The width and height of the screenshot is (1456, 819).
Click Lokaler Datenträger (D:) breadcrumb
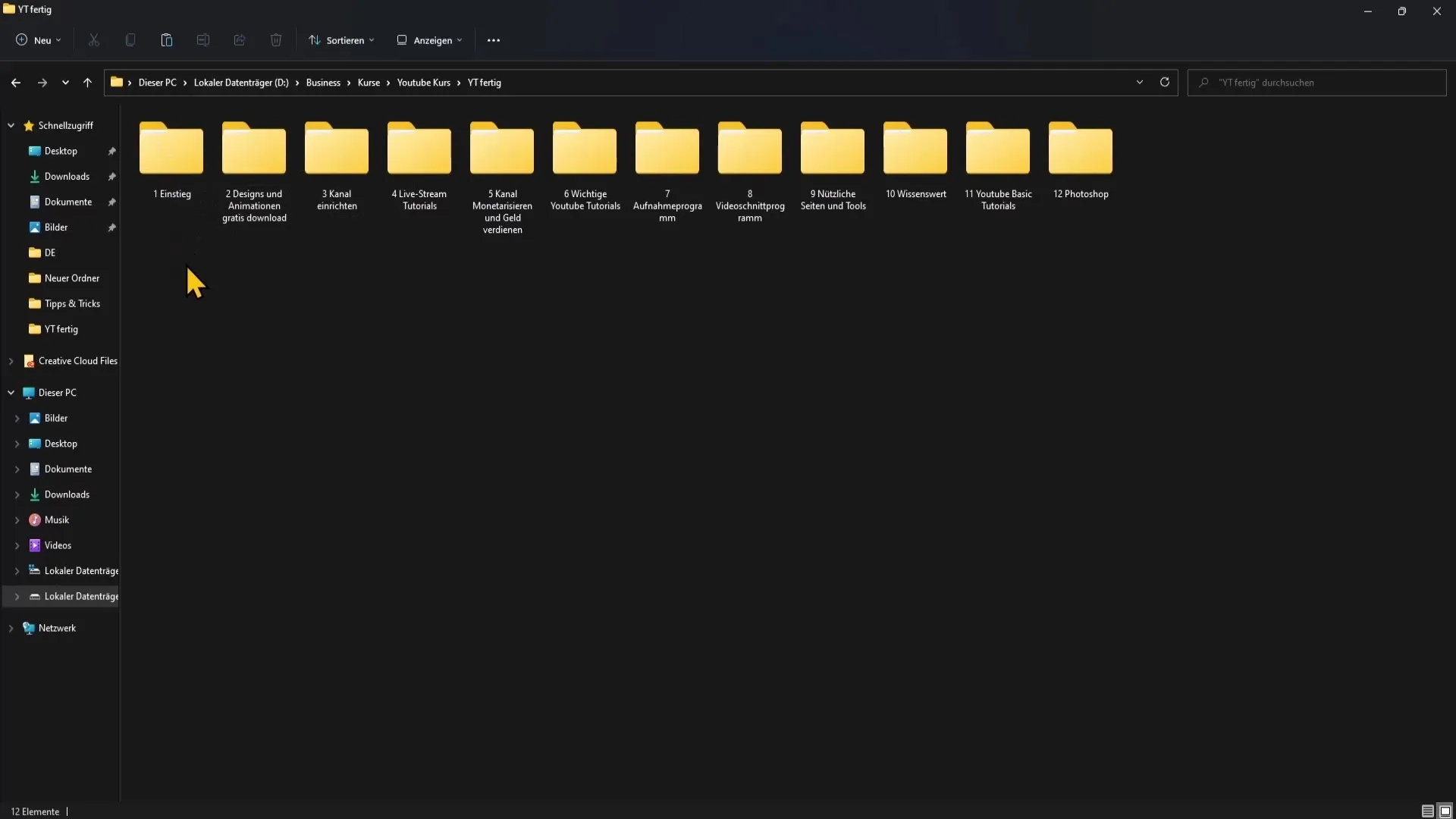coord(241,83)
